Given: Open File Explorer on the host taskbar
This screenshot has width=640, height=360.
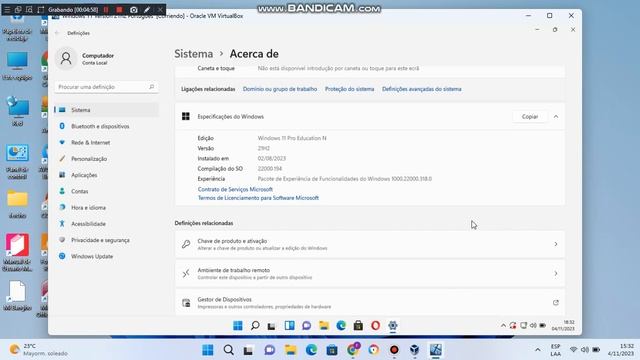Looking at the screenshot, I should [x=291, y=350].
